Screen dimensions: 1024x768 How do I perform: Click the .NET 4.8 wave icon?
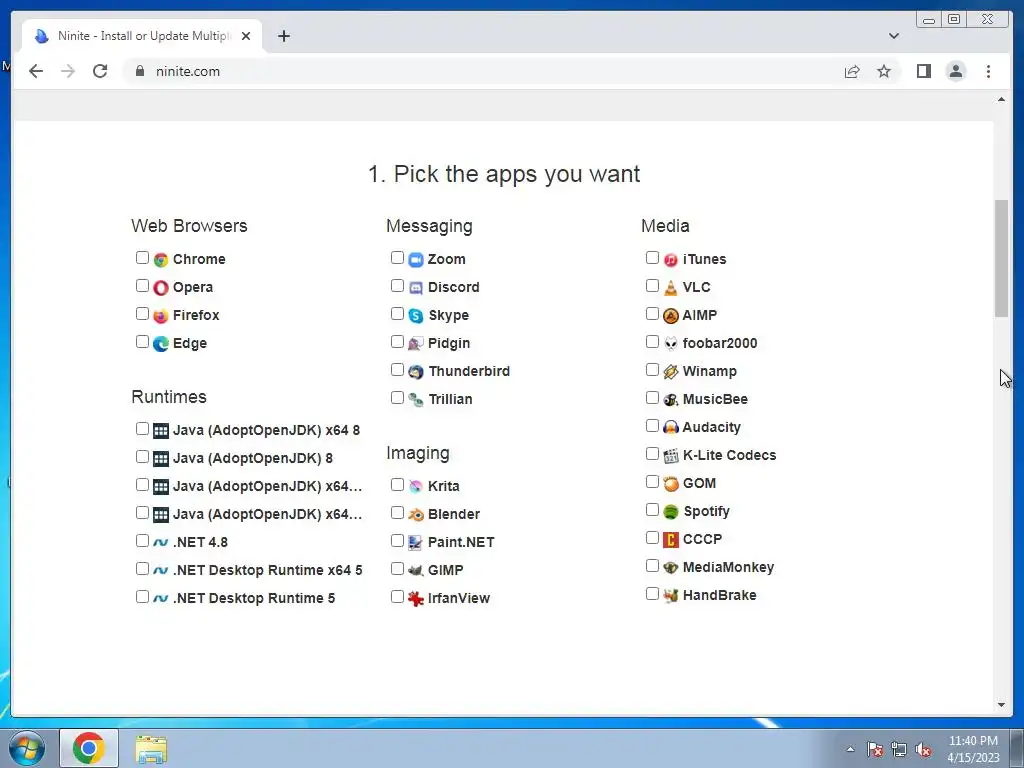click(161, 543)
